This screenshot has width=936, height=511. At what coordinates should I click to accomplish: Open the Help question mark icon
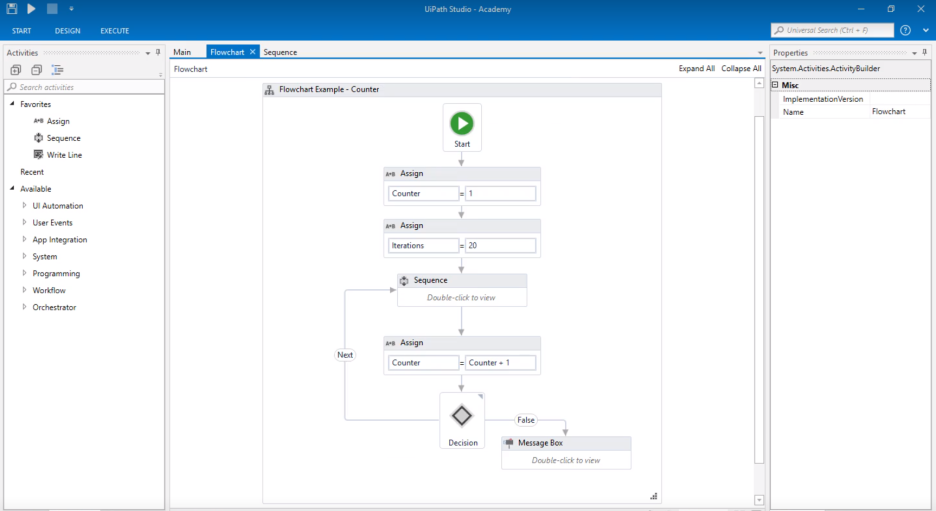[x=905, y=30]
